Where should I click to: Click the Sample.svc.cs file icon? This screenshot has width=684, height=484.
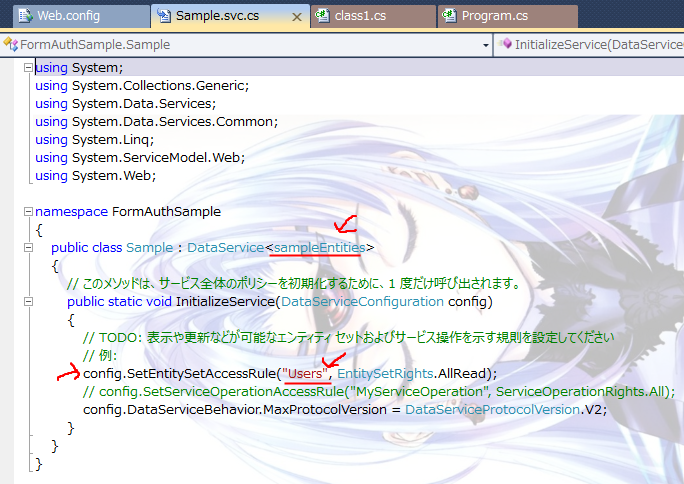click(x=164, y=16)
